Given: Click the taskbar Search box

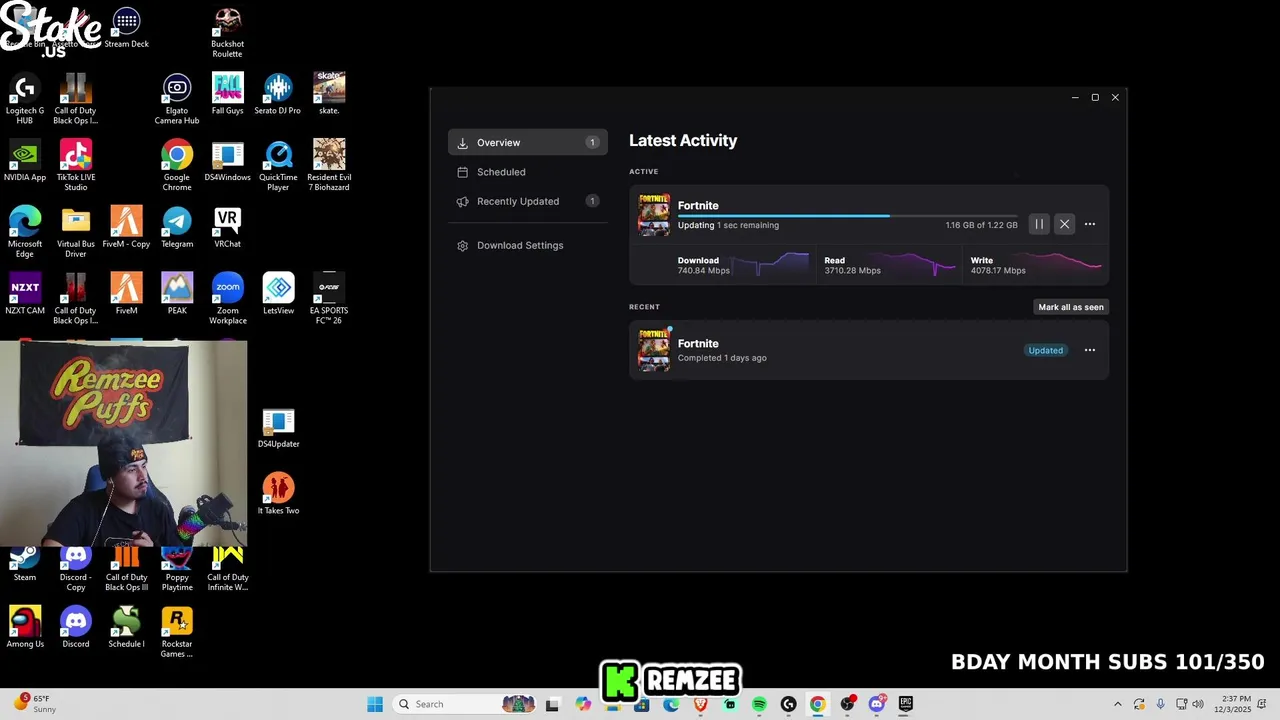Looking at the screenshot, I should pyautogui.click(x=466, y=704).
